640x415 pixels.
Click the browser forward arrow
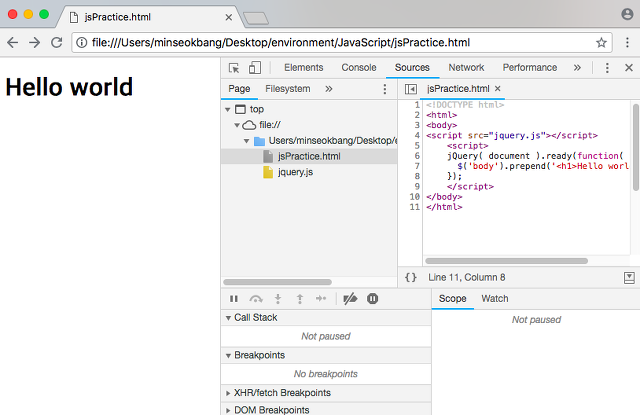click(35, 42)
